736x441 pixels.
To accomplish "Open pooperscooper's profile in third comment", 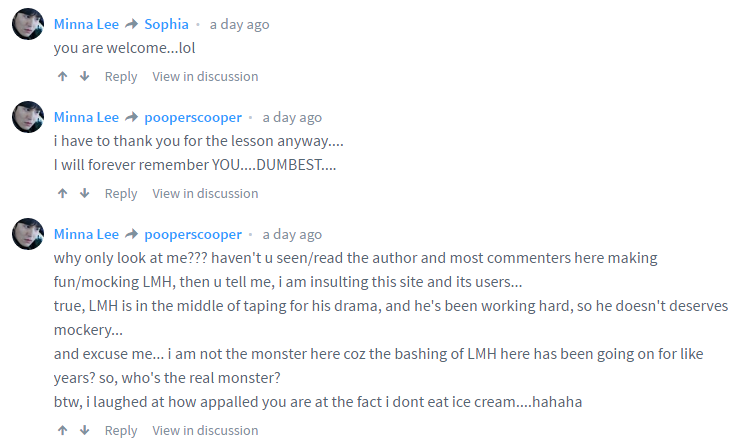I will (193, 234).
